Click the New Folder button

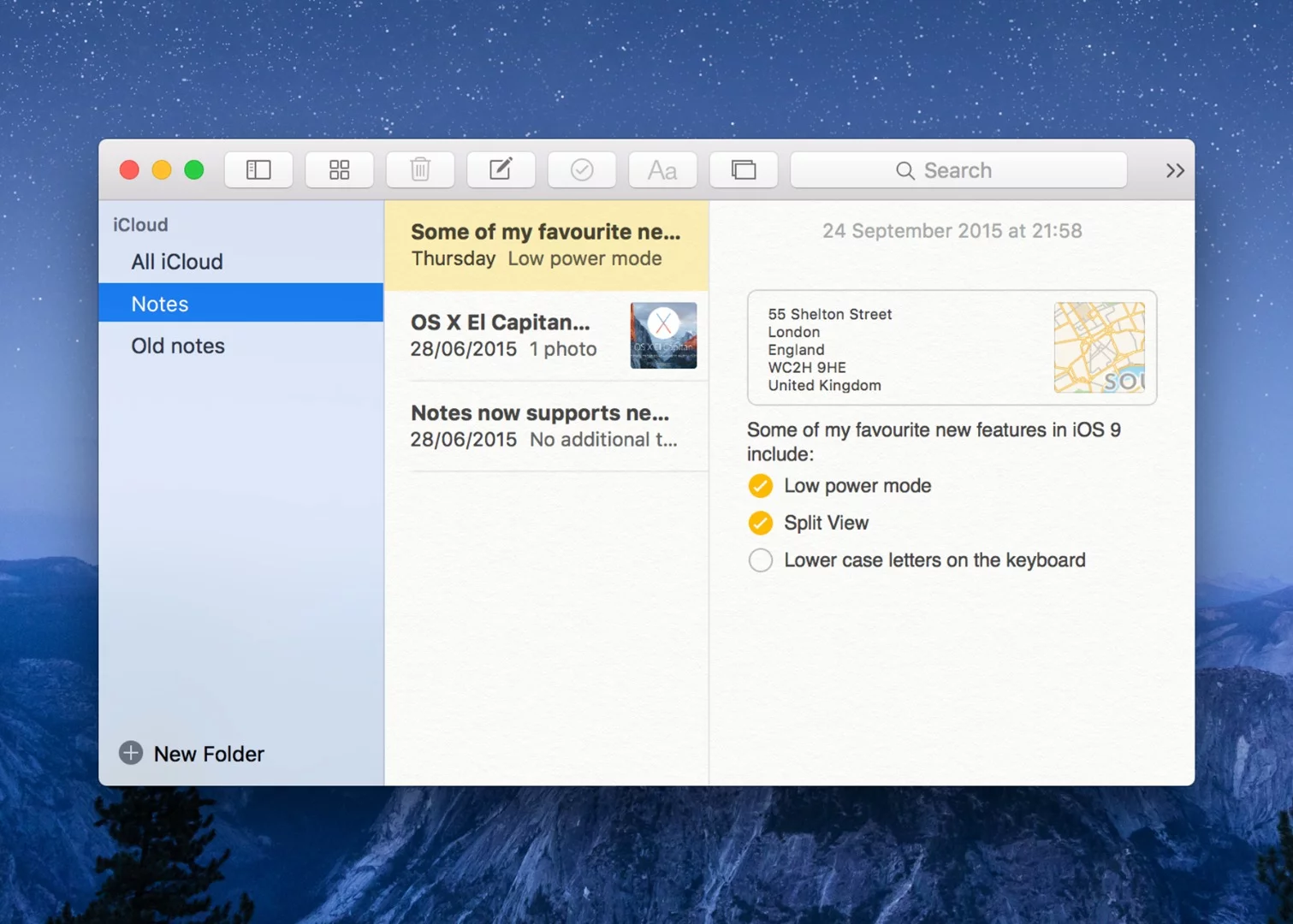[208, 753]
